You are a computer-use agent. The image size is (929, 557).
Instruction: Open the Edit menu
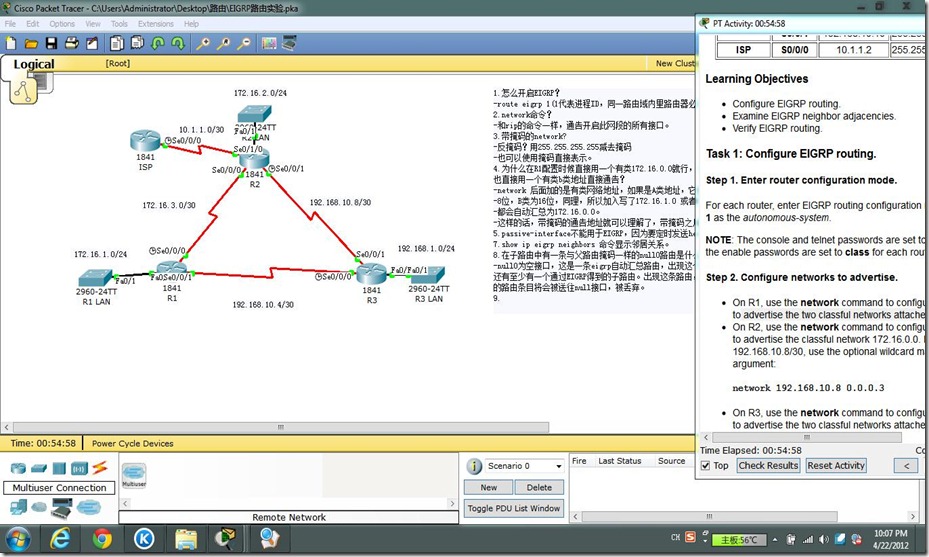pos(33,24)
